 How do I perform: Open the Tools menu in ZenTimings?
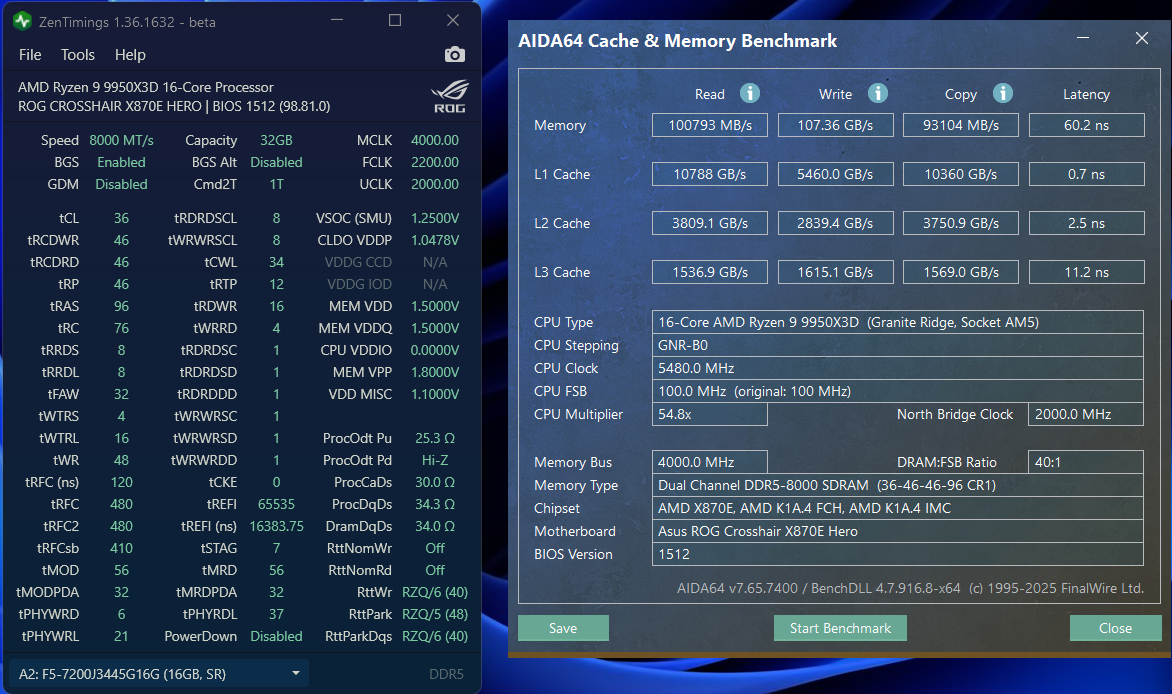click(x=78, y=55)
